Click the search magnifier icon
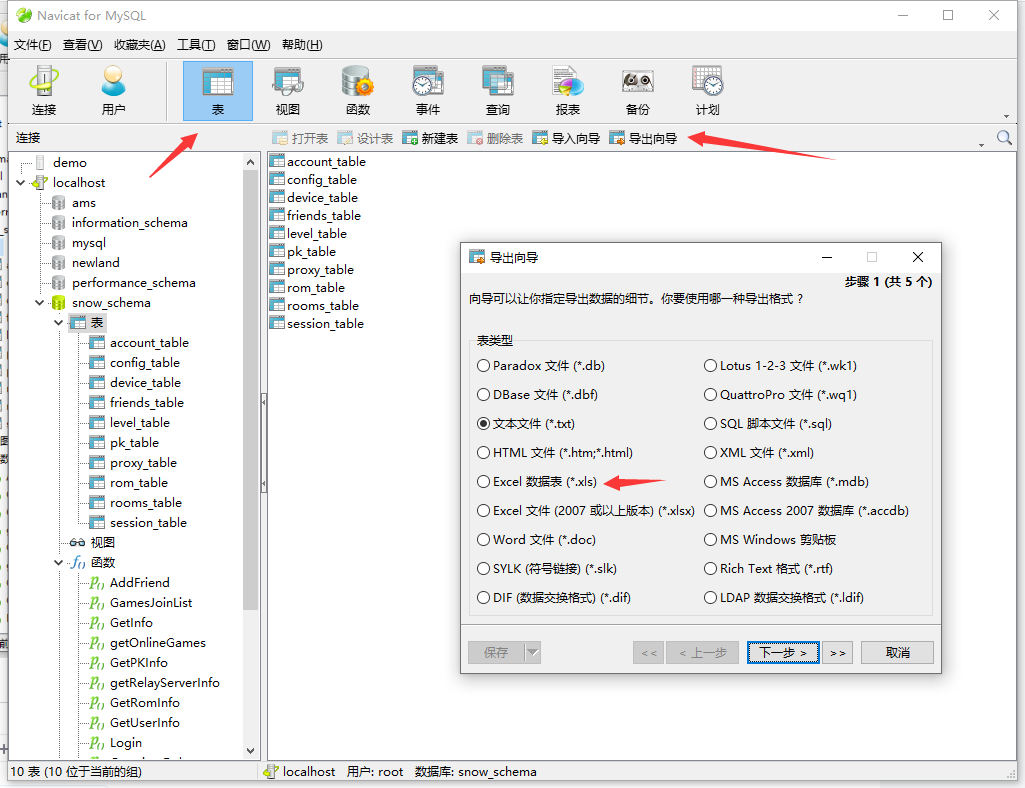The height and width of the screenshot is (788, 1025). [1004, 138]
